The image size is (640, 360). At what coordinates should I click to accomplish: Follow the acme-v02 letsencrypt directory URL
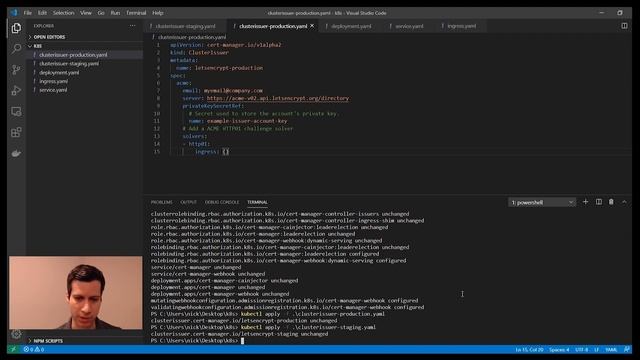pos(278,98)
